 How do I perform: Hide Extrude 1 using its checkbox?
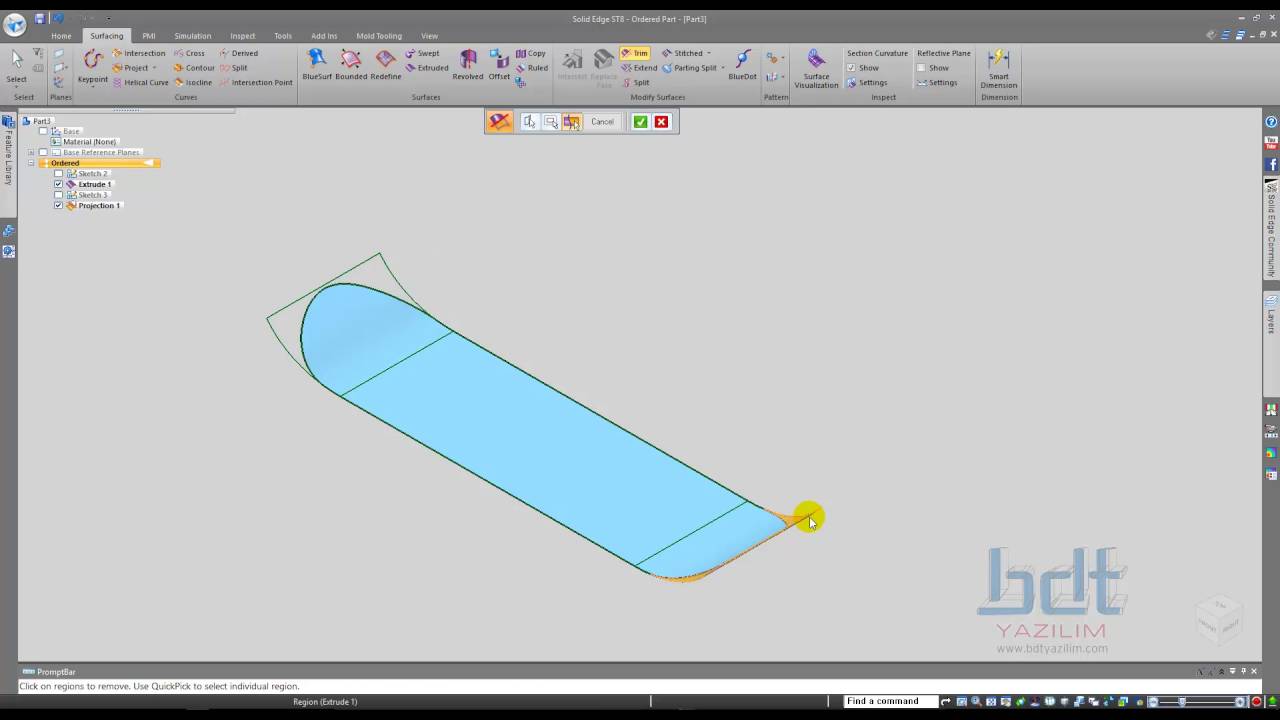pyautogui.click(x=58, y=184)
